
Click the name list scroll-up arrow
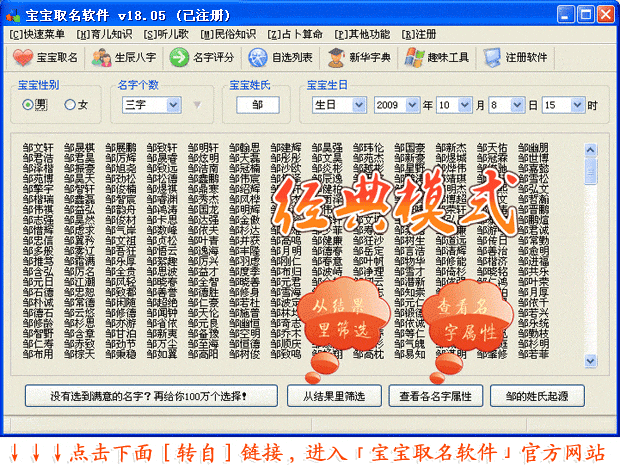(x=590, y=150)
